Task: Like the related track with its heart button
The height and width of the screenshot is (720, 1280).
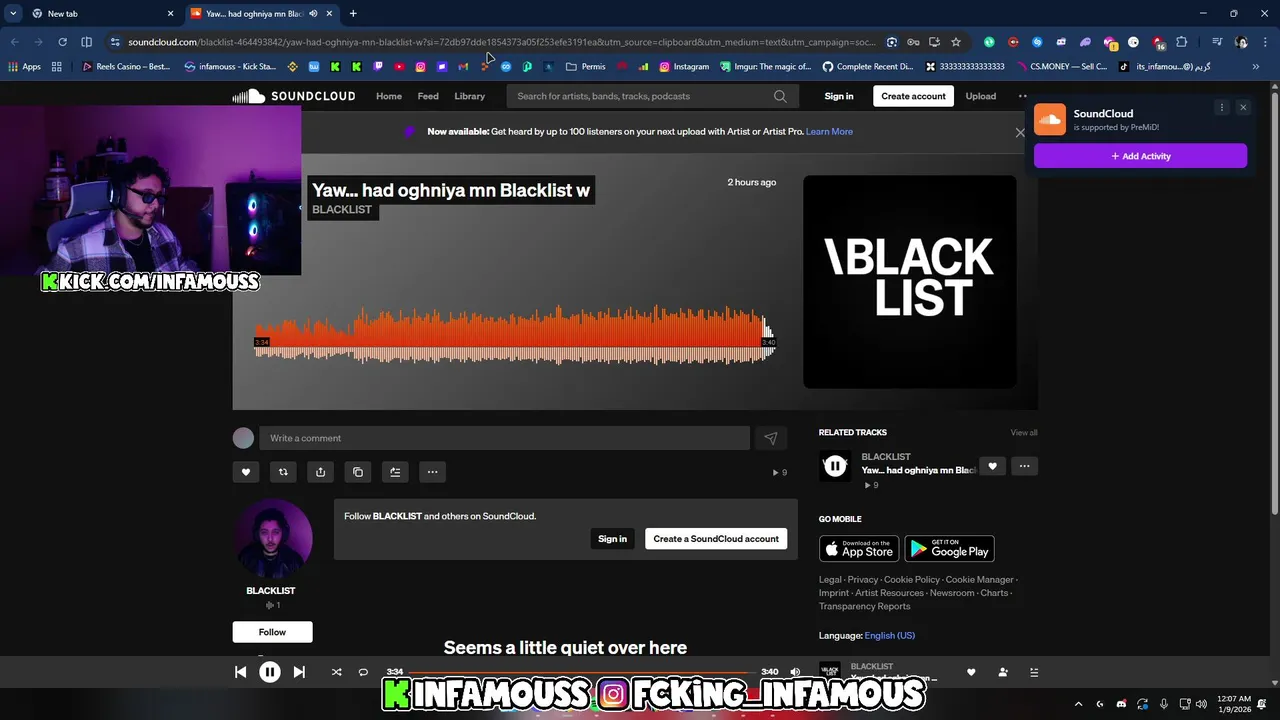Action: tap(992, 466)
